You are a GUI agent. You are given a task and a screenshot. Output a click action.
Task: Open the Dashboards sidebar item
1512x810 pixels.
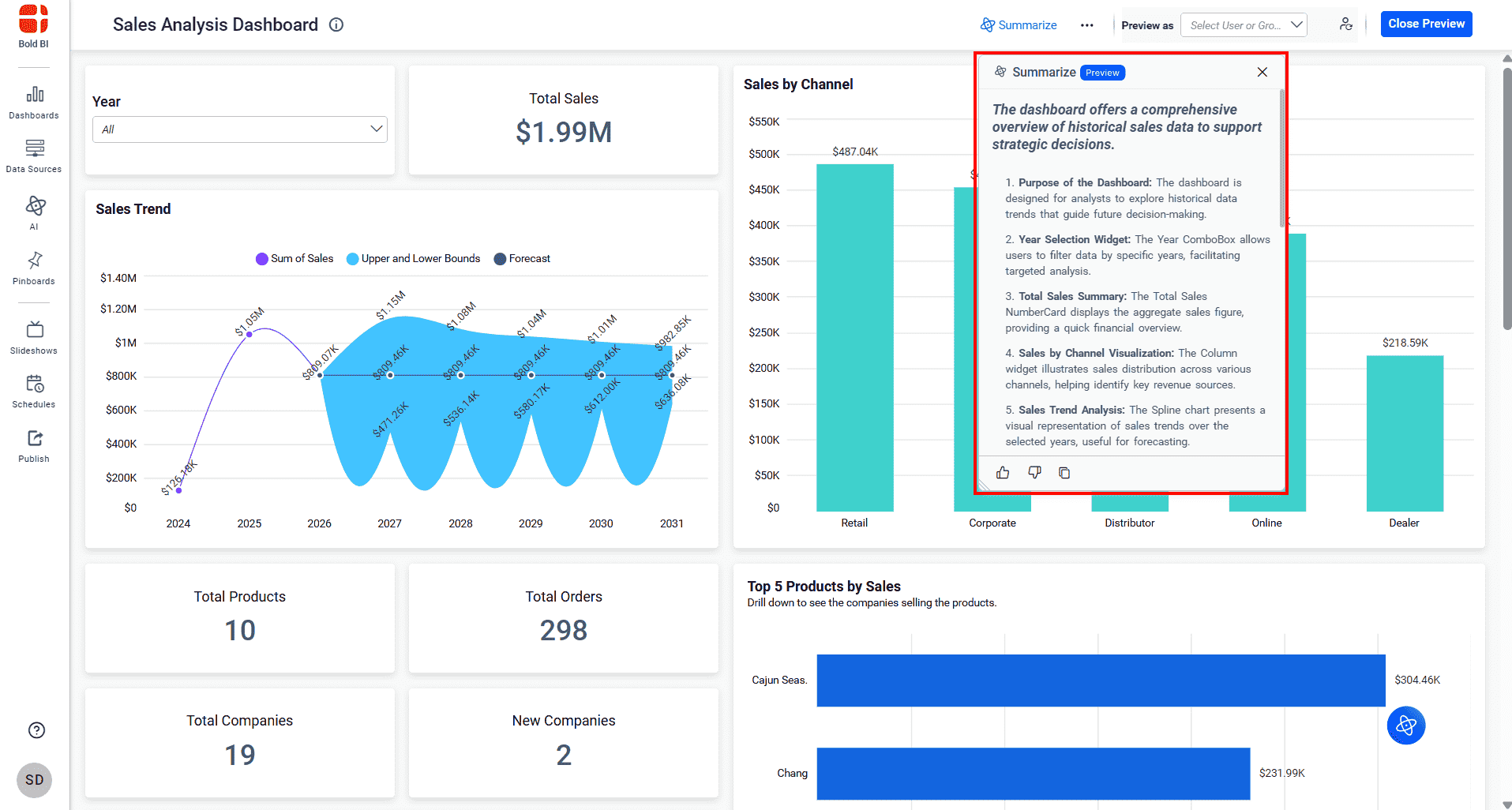coord(34,103)
